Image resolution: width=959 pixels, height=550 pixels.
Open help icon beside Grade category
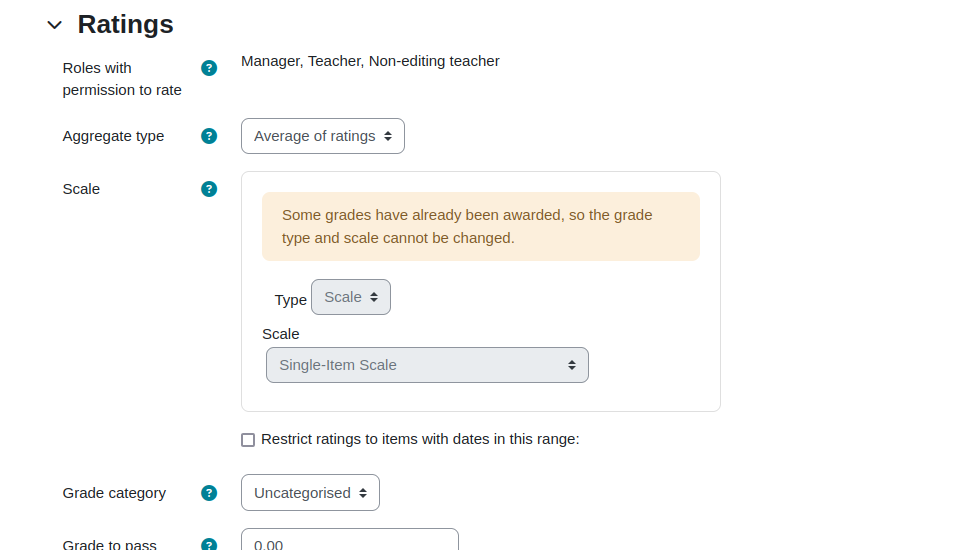click(x=209, y=493)
